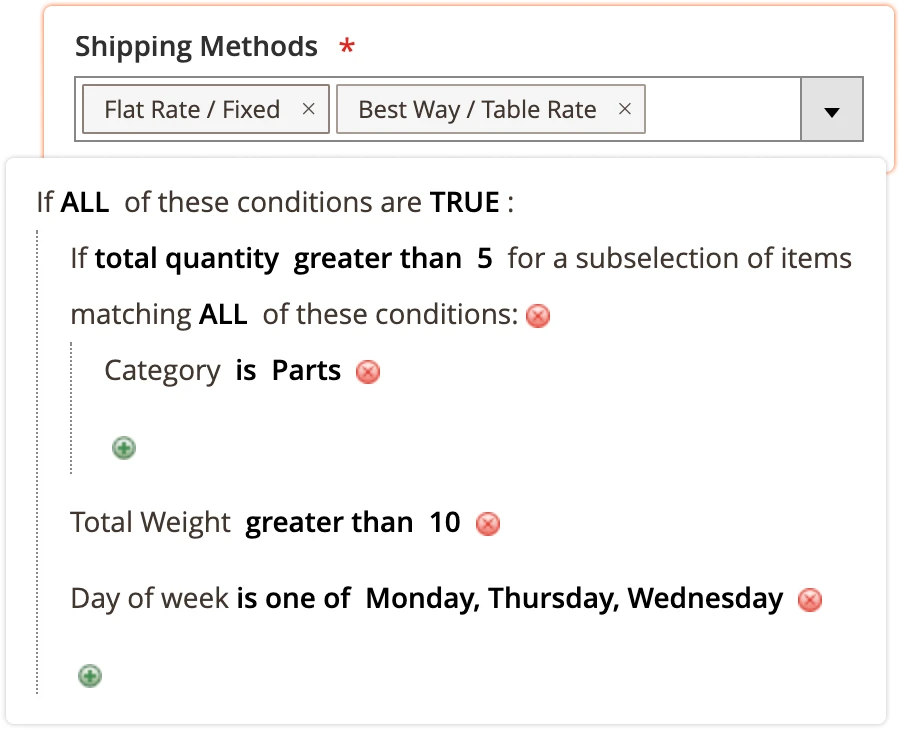Delete the total quantity subselection condition

click(538, 316)
